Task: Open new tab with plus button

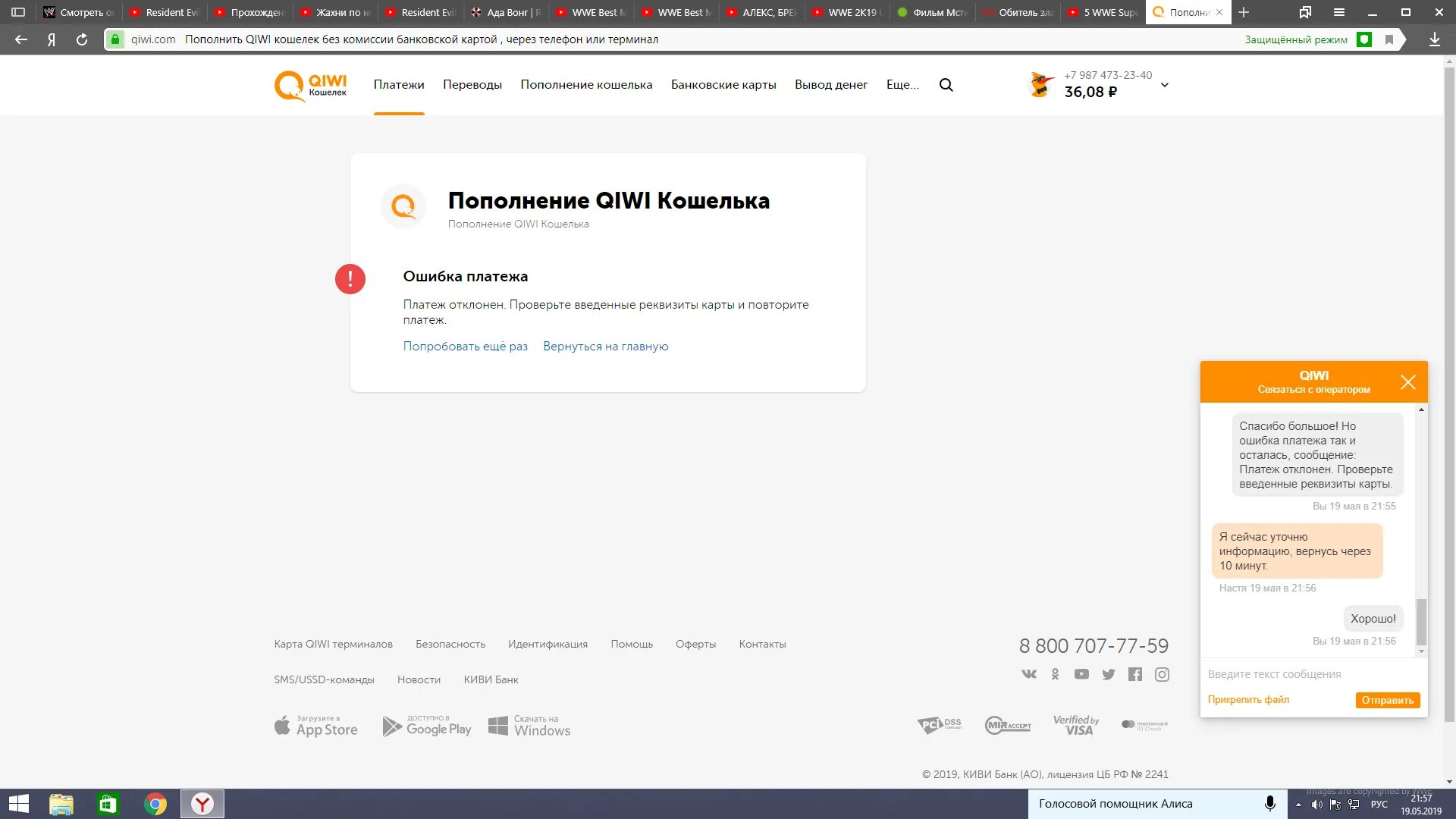Action: (1244, 12)
